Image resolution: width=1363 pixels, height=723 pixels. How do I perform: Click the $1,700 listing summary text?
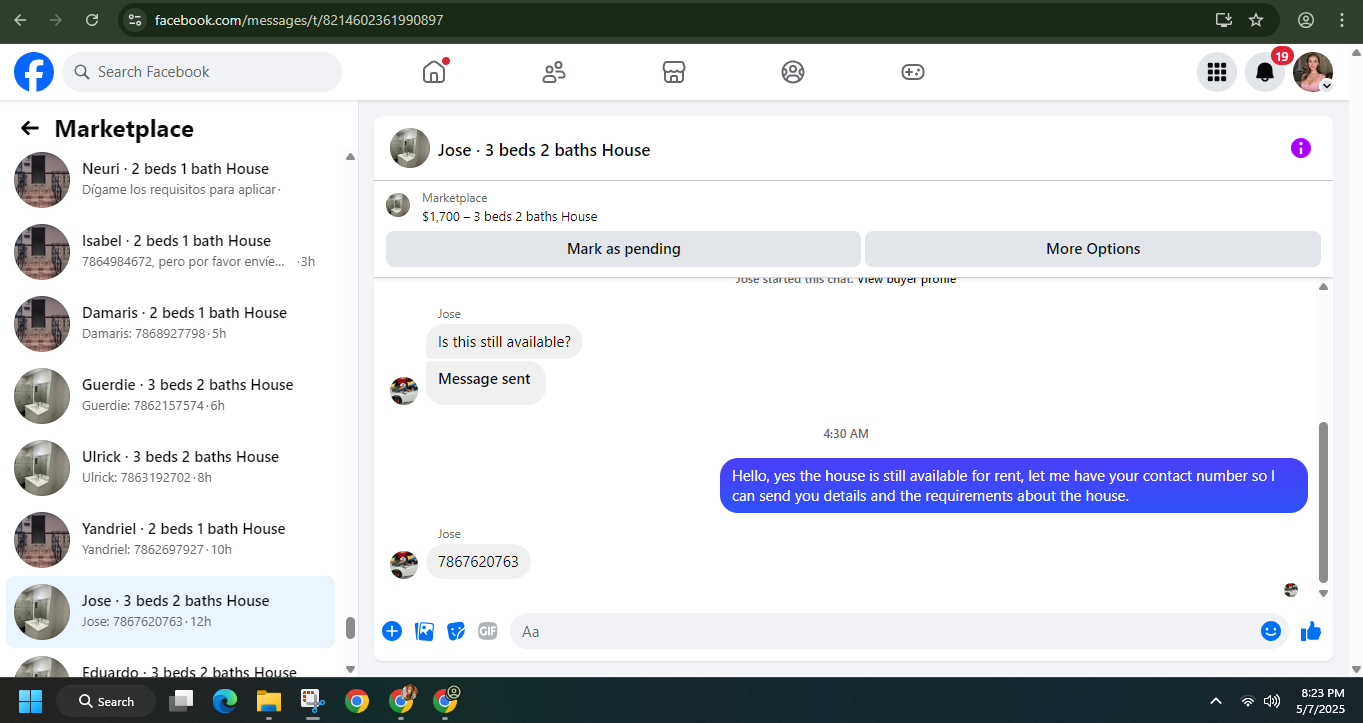pos(509,216)
